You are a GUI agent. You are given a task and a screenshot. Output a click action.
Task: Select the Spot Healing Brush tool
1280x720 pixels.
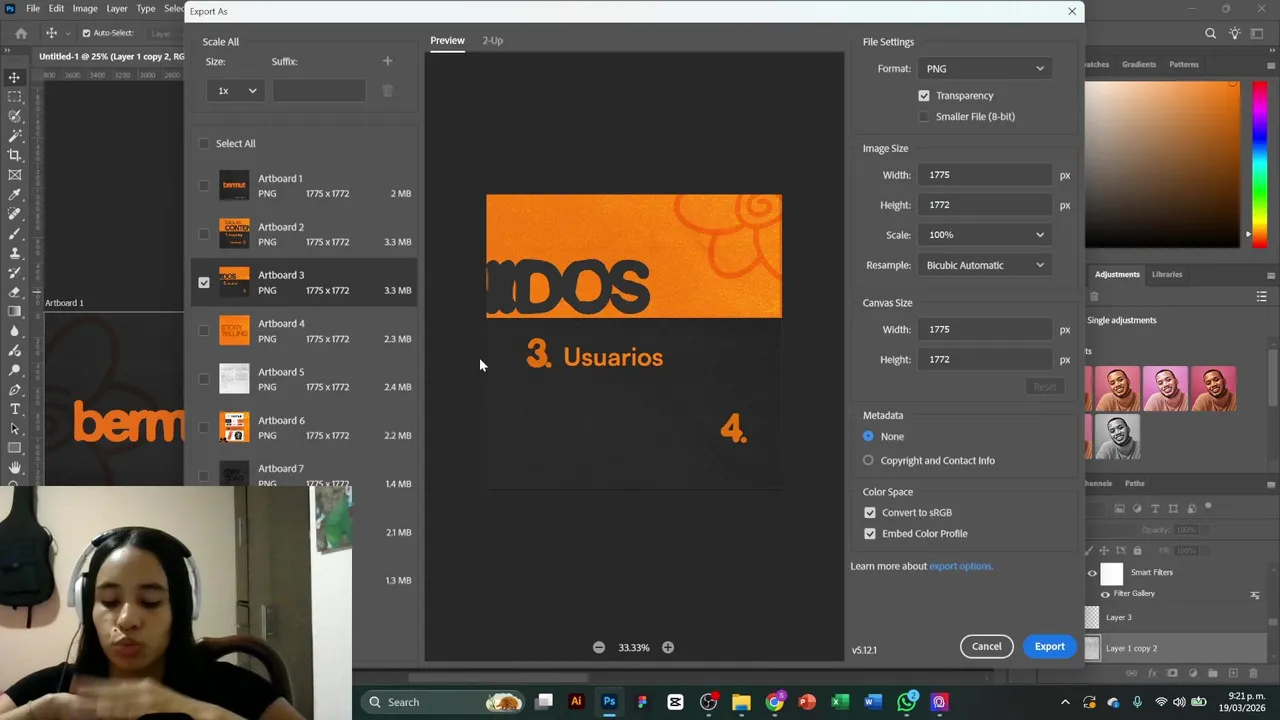(x=14, y=214)
